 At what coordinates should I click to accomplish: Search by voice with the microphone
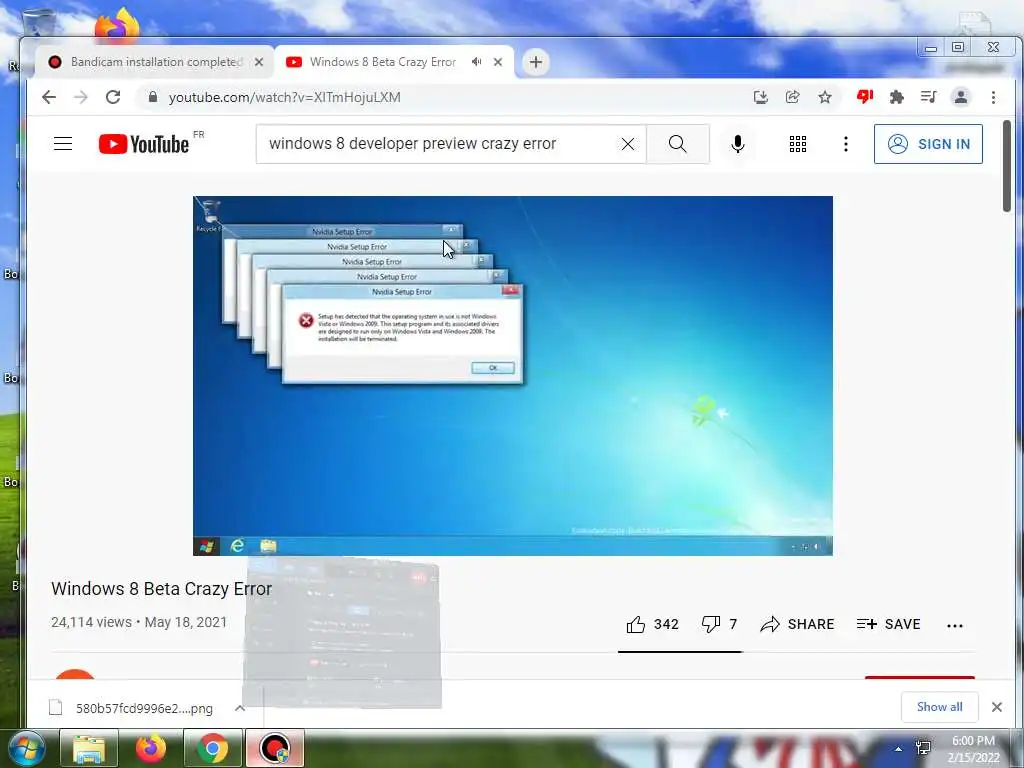click(x=738, y=144)
